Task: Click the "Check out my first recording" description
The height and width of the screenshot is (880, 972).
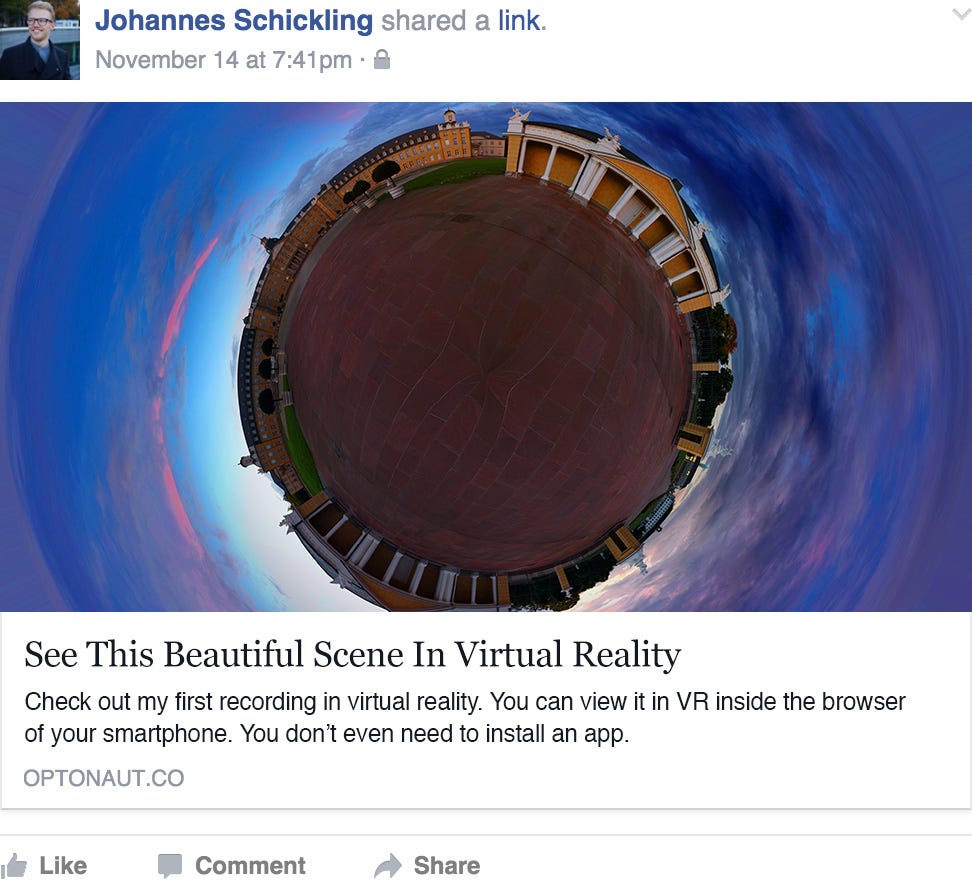Action: [x=465, y=718]
